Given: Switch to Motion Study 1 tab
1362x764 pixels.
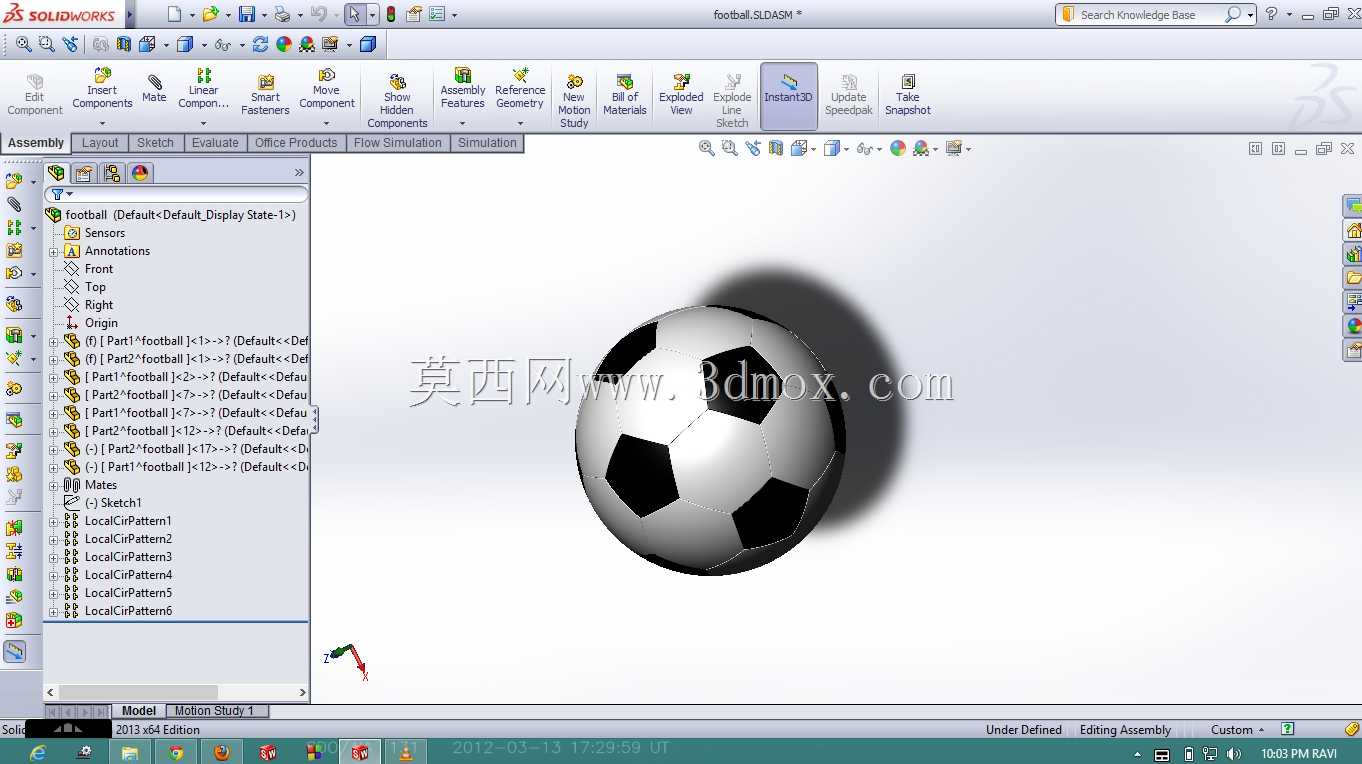Looking at the screenshot, I should click(x=214, y=711).
